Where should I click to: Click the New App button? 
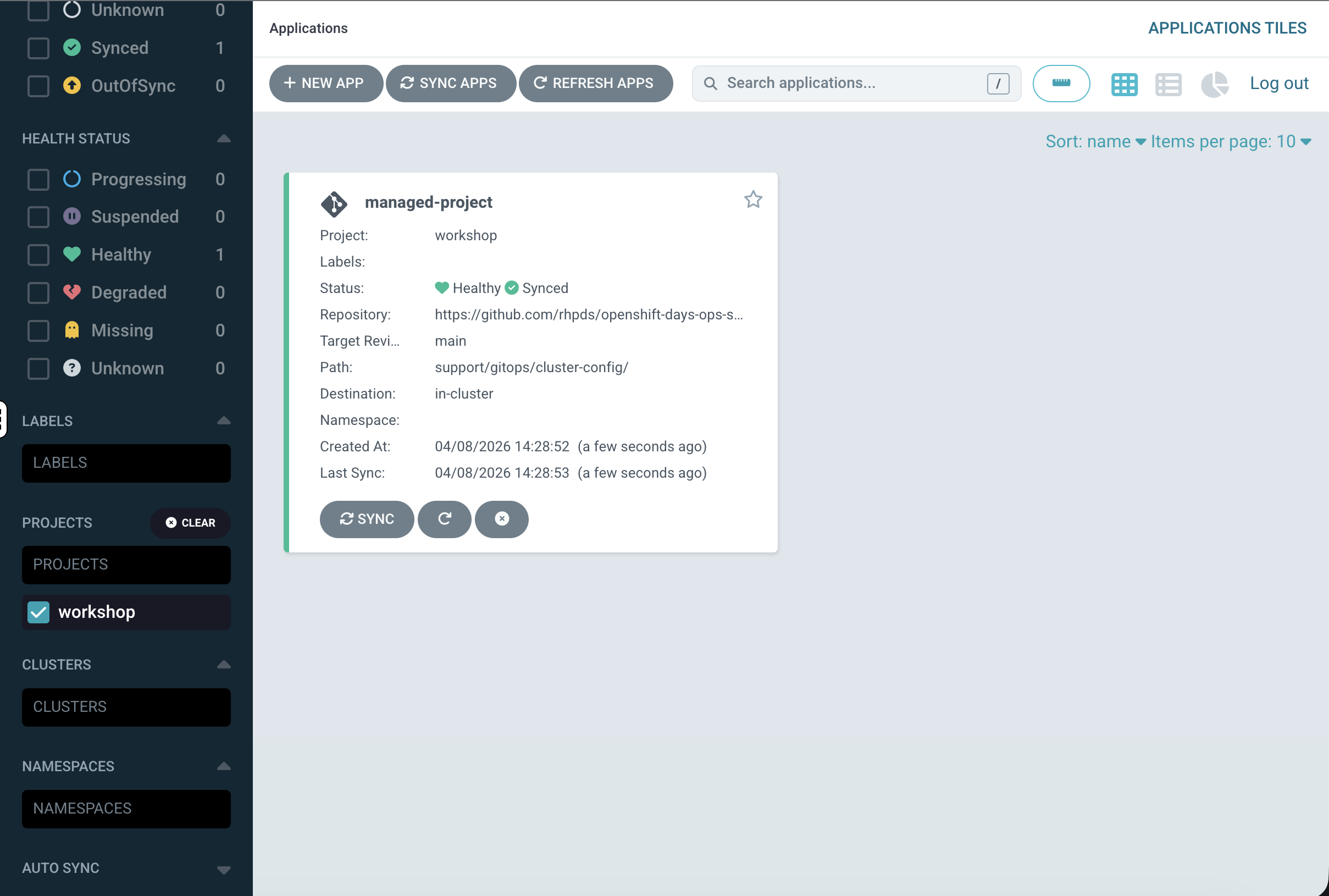click(326, 84)
